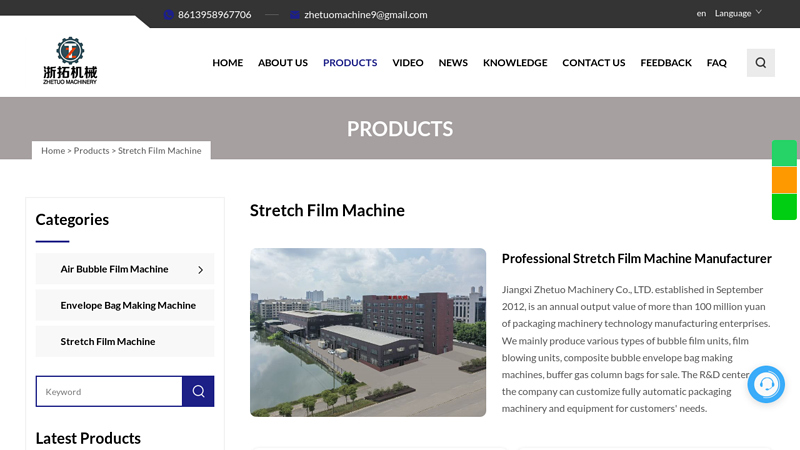The image size is (800, 450).
Task: Open the FEEDBACK menu item
Action: [x=666, y=63]
